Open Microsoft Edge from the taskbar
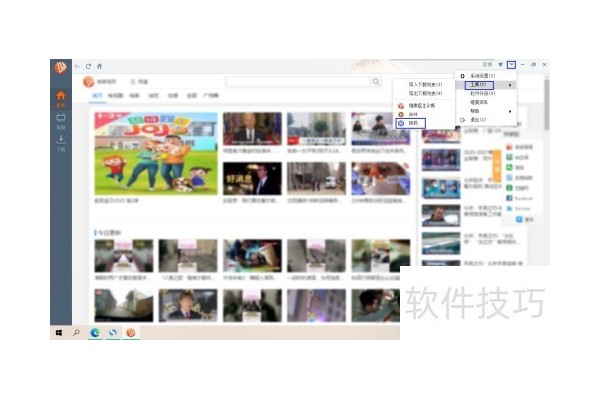 pos(95,333)
